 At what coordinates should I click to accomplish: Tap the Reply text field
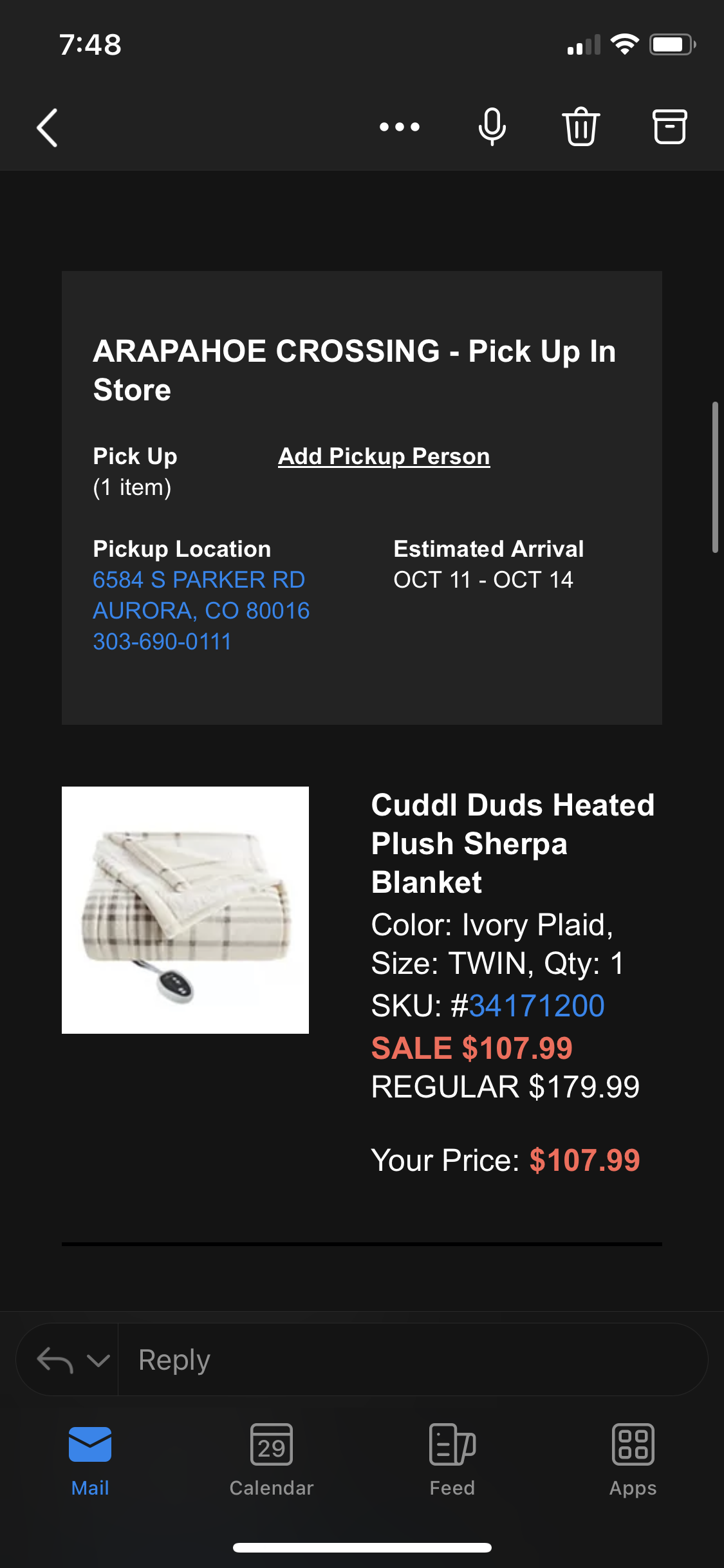(x=413, y=1359)
